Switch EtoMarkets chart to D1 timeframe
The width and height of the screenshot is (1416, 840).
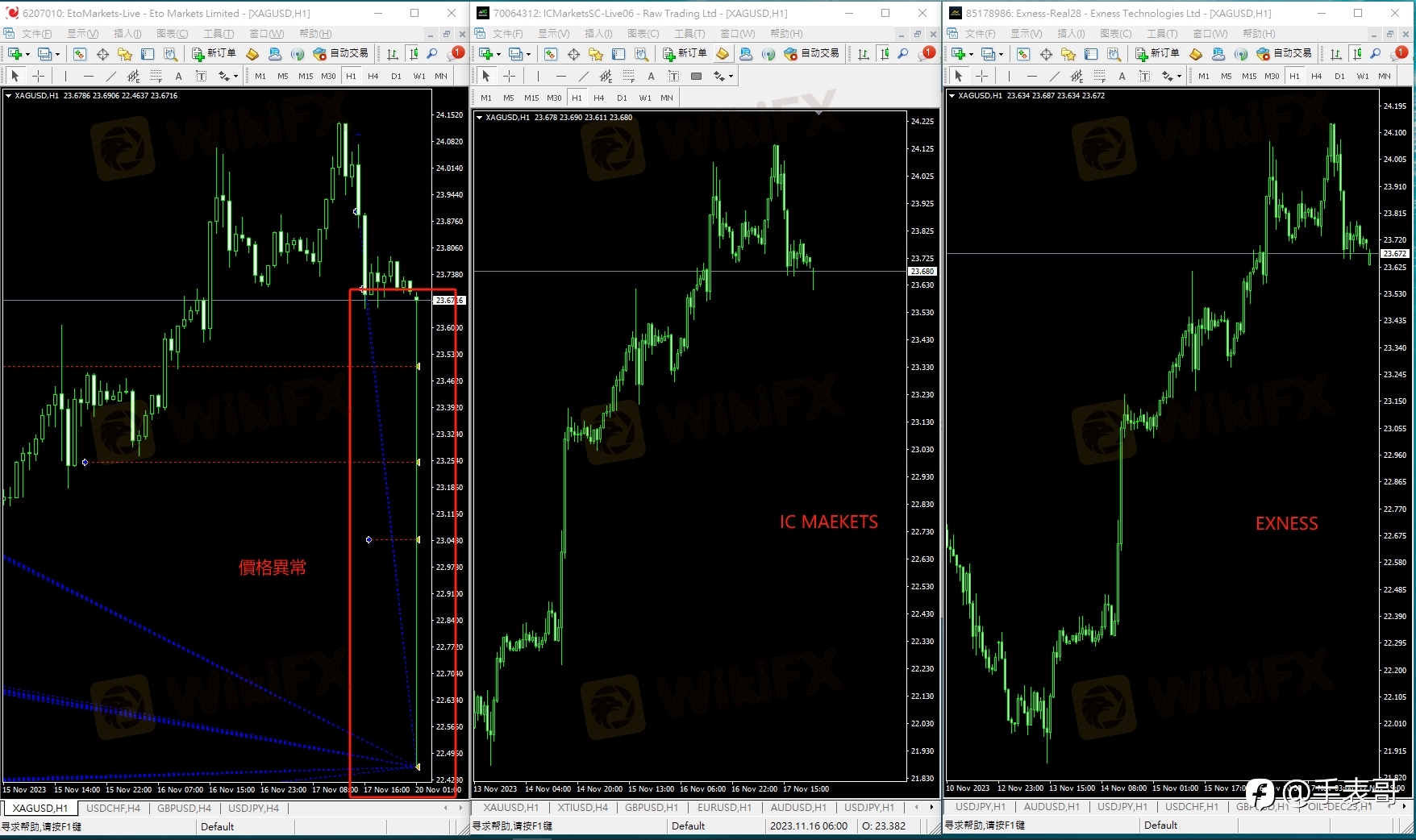[396, 76]
